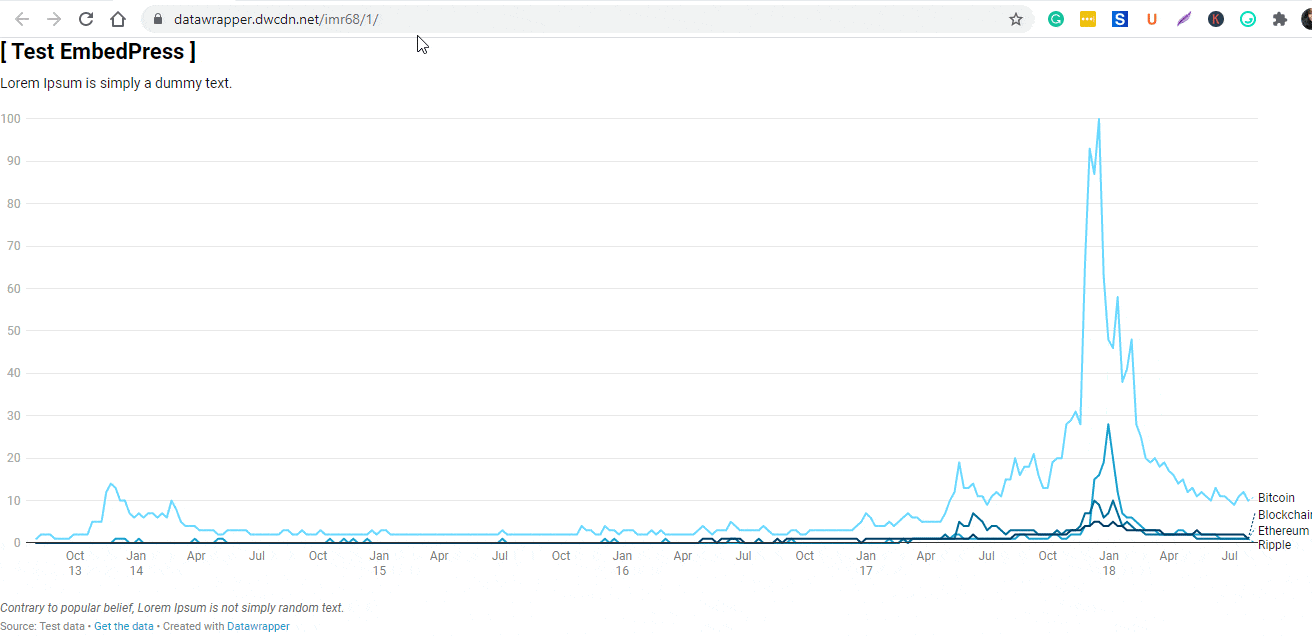The height and width of the screenshot is (636, 1312).
Task: Click the browser back arrow
Action: (x=22, y=19)
